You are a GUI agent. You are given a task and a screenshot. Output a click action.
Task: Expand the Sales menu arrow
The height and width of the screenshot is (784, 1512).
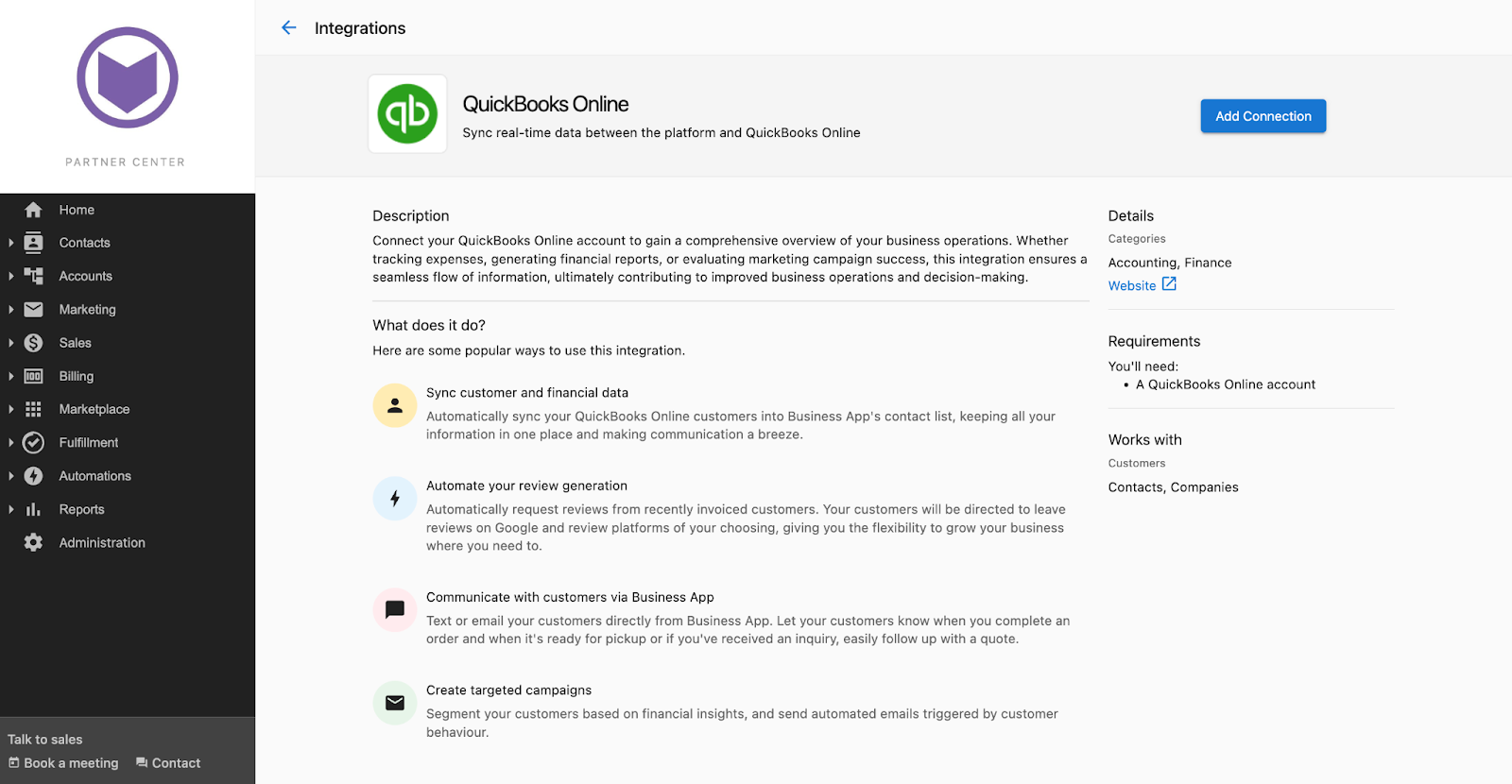pos(10,343)
